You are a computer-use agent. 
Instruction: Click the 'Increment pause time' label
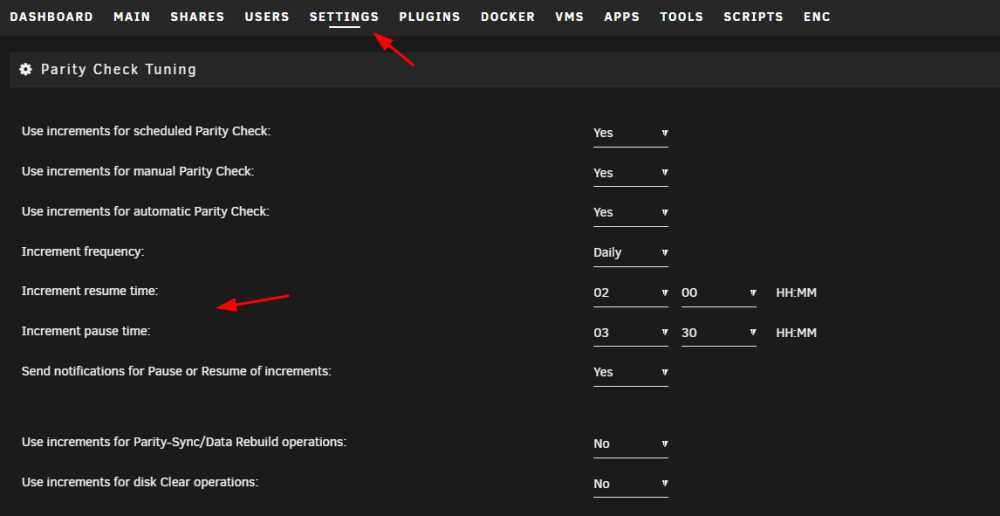coord(86,331)
